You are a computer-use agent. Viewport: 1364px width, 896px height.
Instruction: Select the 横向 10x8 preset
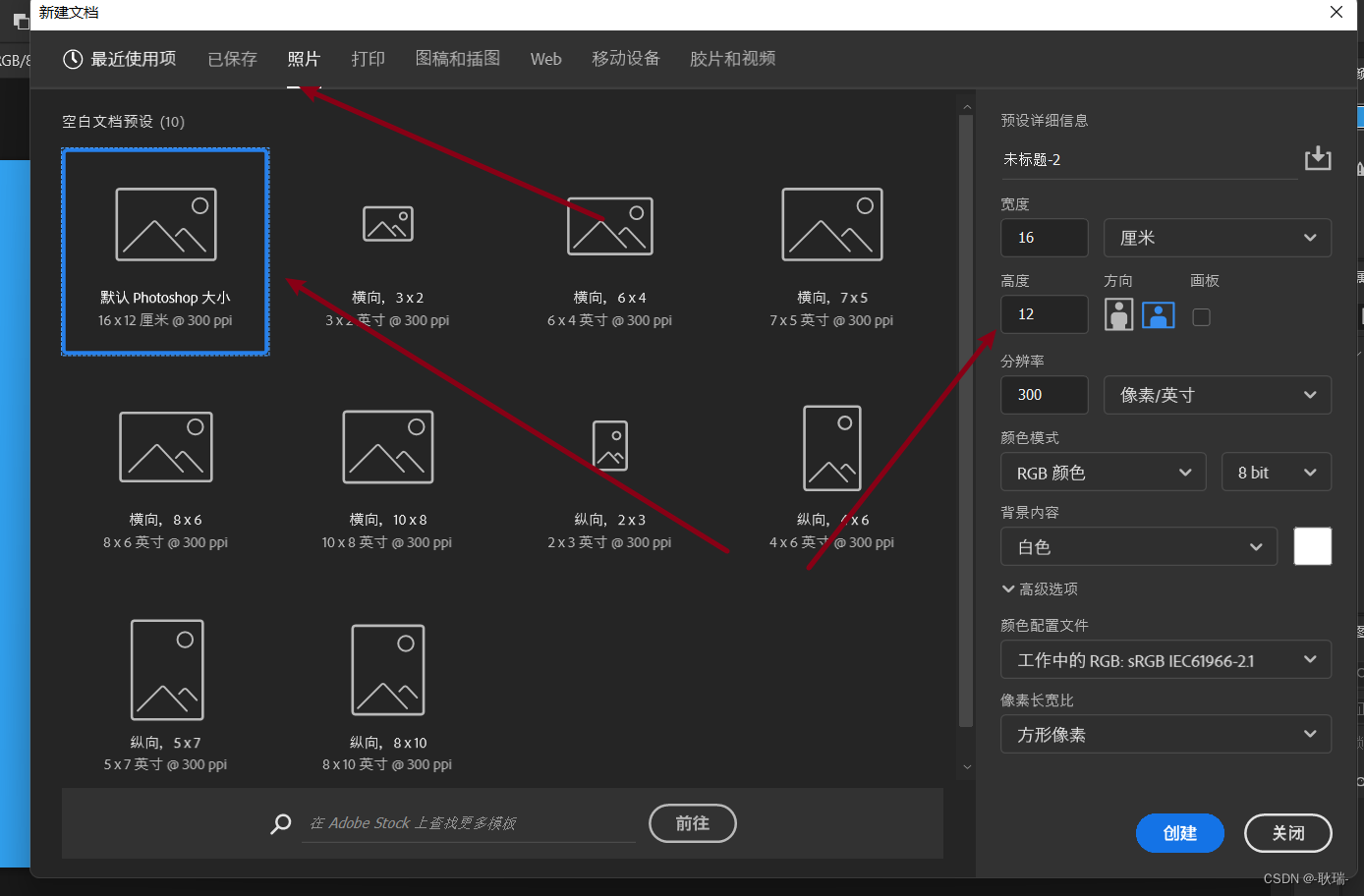[x=387, y=447]
